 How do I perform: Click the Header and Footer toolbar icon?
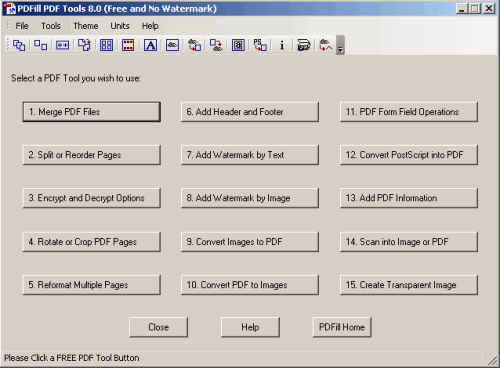coord(128,45)
